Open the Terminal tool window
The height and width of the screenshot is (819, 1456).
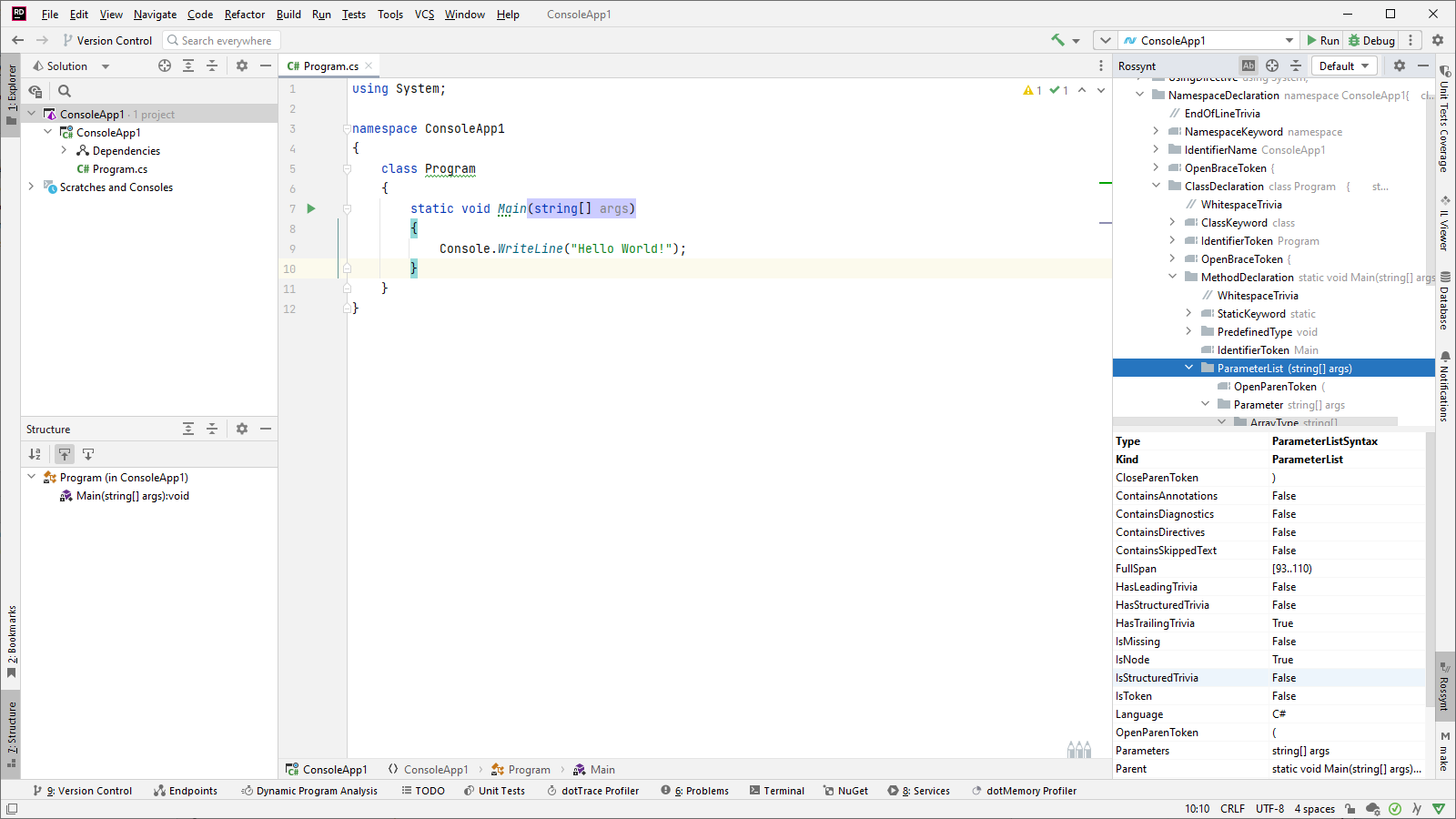(x=776, y=791)
